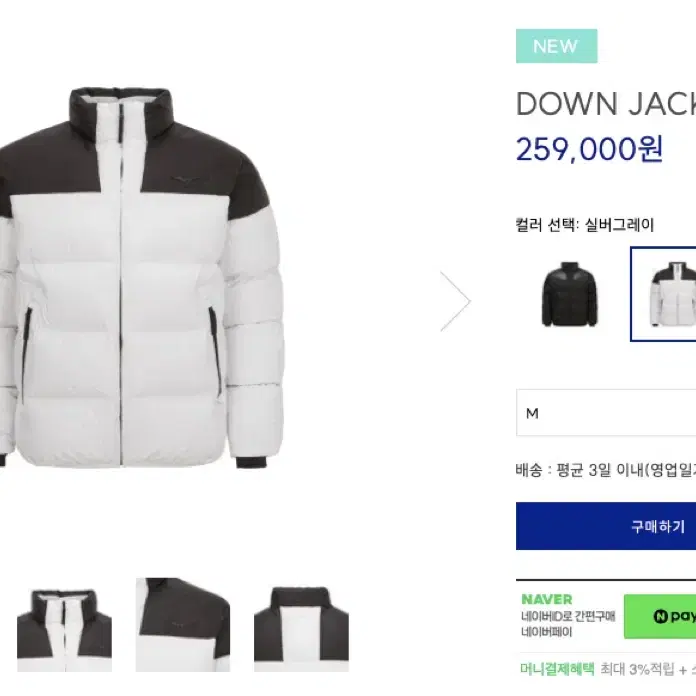Click the green Naver Pay button
Viewport: 696px width, 696px height.
(660, 617)
